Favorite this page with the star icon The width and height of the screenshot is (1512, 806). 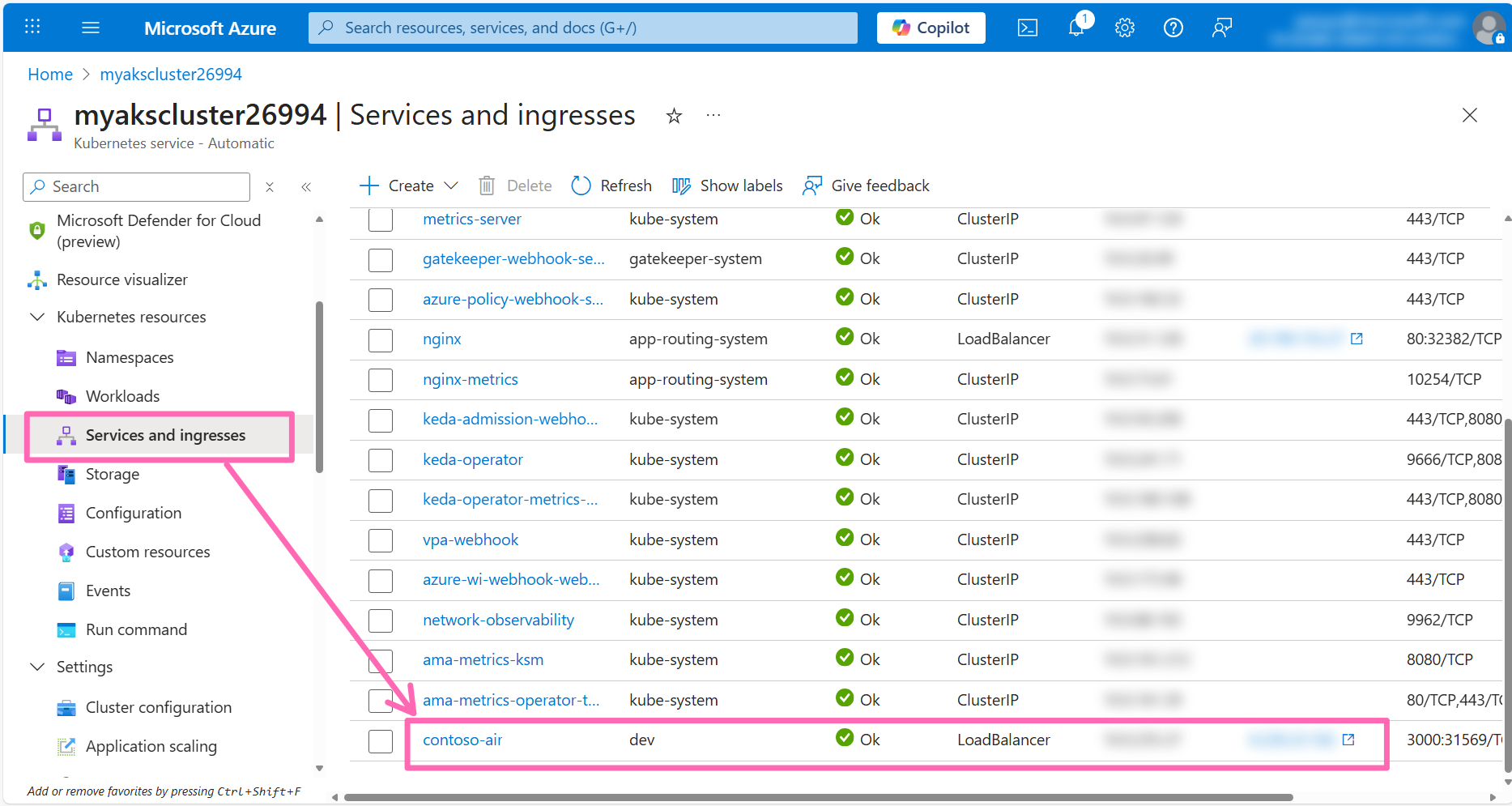point(673,117)
